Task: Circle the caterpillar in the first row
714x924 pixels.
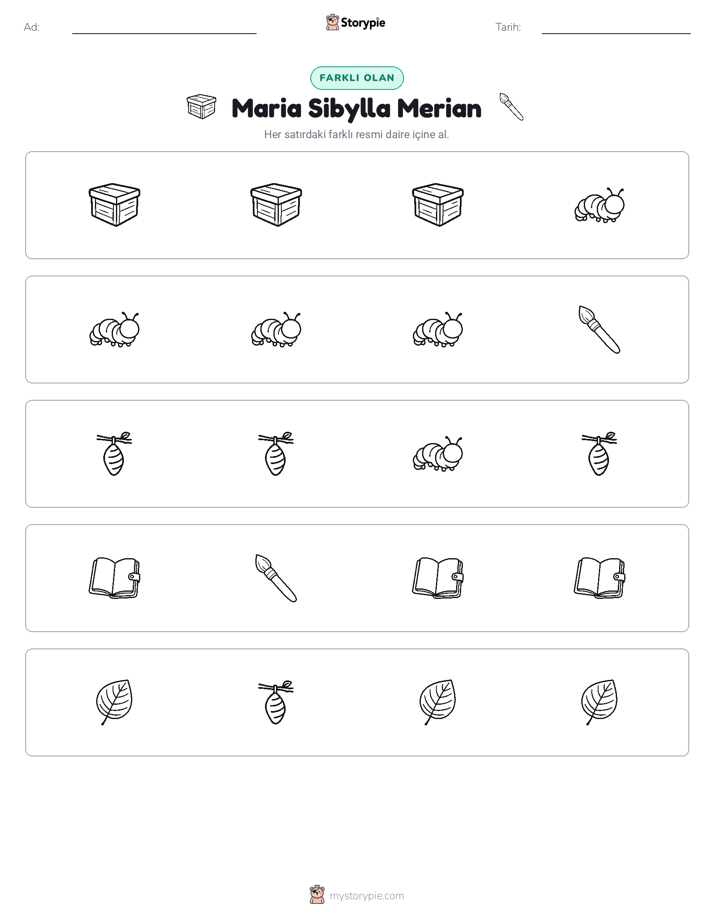Action: point(599,205)
